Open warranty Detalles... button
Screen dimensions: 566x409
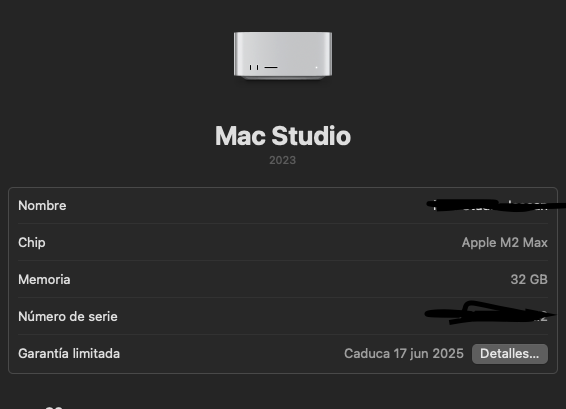coord(510,354)
